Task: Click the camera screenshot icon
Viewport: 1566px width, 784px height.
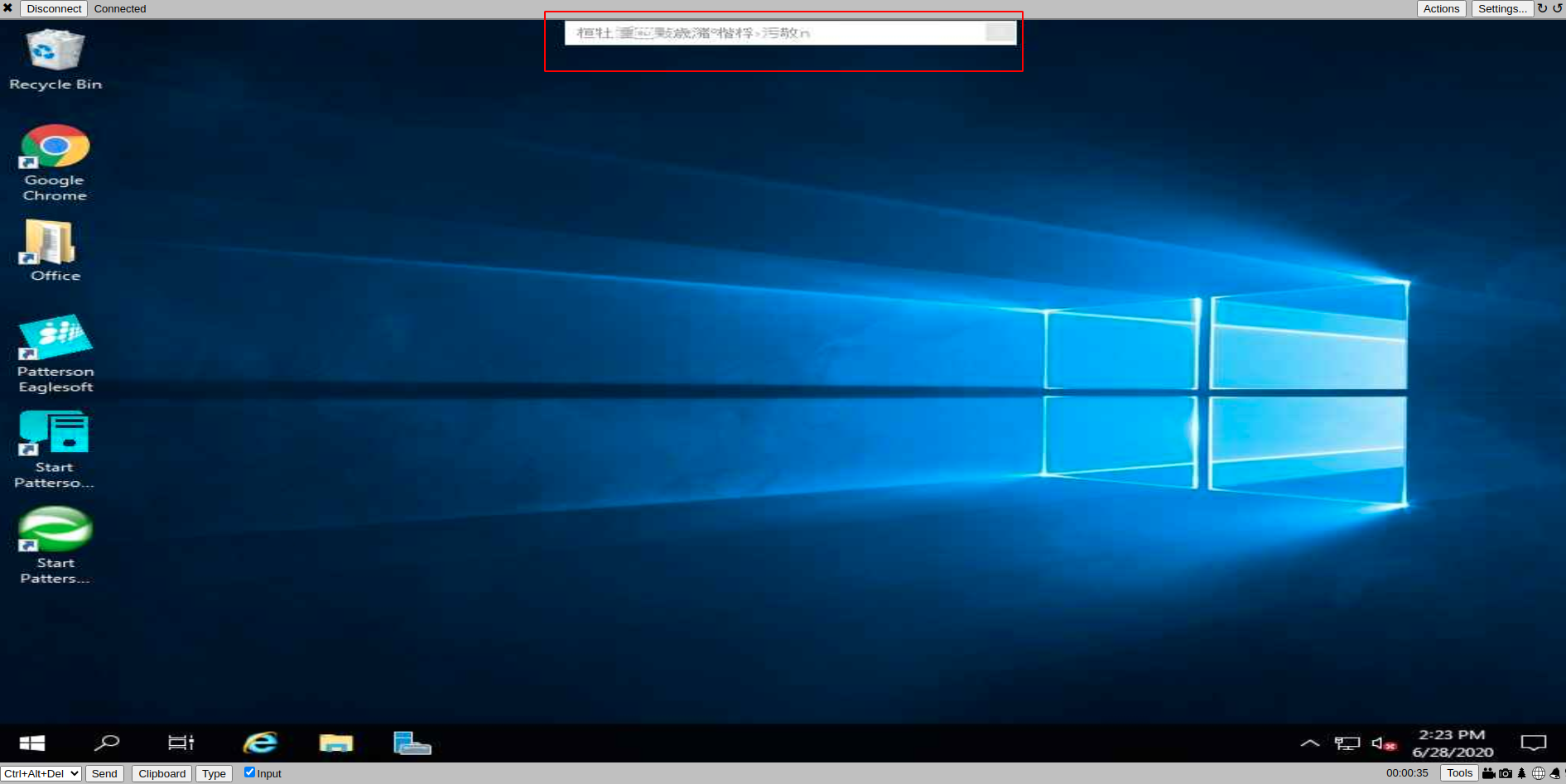Action: [x=1506, y=773]
